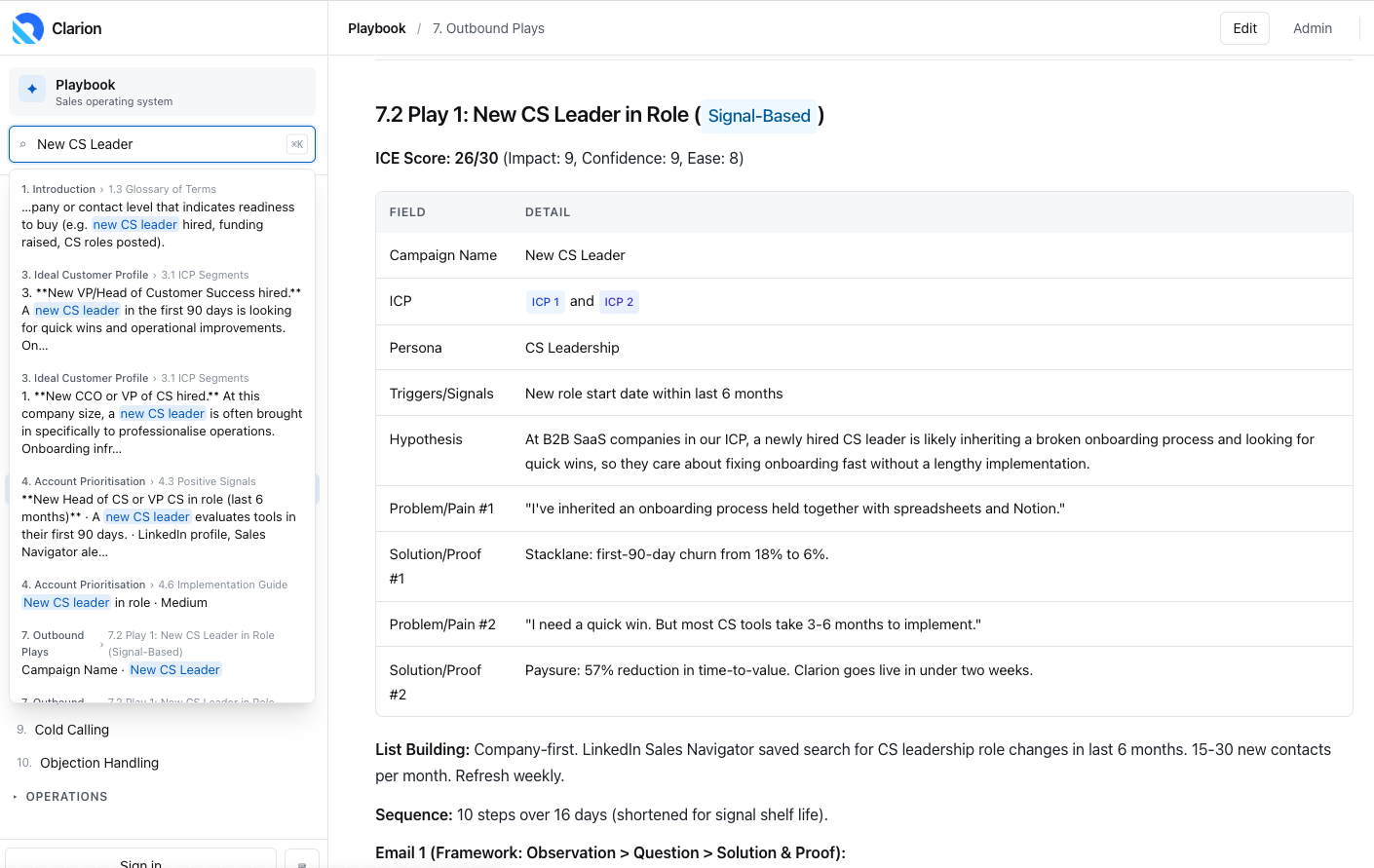Open the 4.3 Positive Signals search result

[162, 516]
